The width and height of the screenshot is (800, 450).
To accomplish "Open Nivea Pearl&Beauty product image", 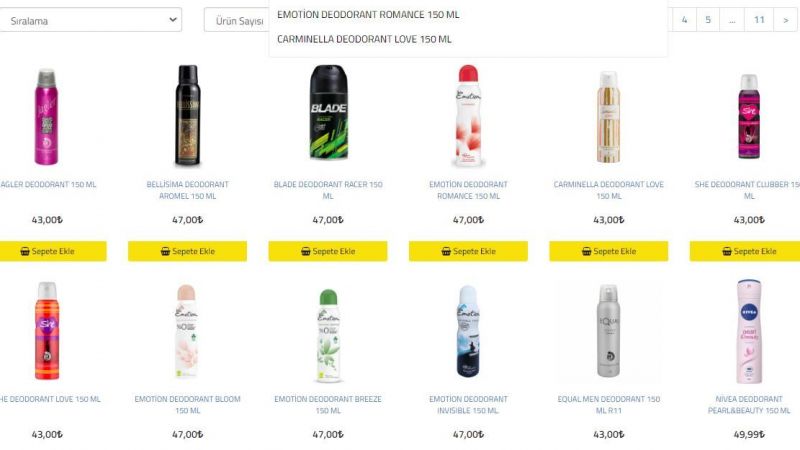I will pyautogui.click(x=748, y=331).
